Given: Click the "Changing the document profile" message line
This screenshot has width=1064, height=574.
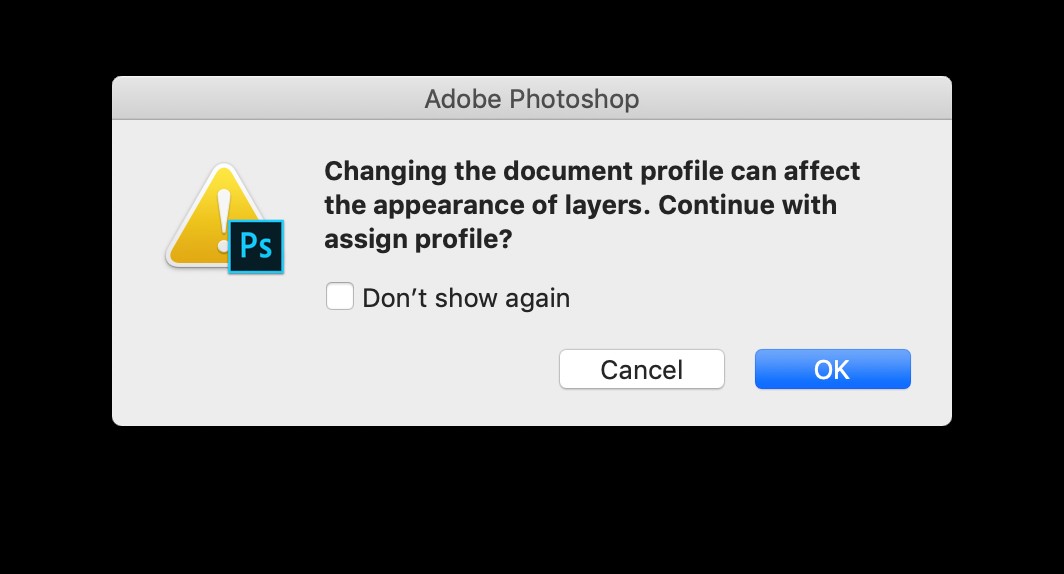Looking at the screenshot, I should [592, 171].
